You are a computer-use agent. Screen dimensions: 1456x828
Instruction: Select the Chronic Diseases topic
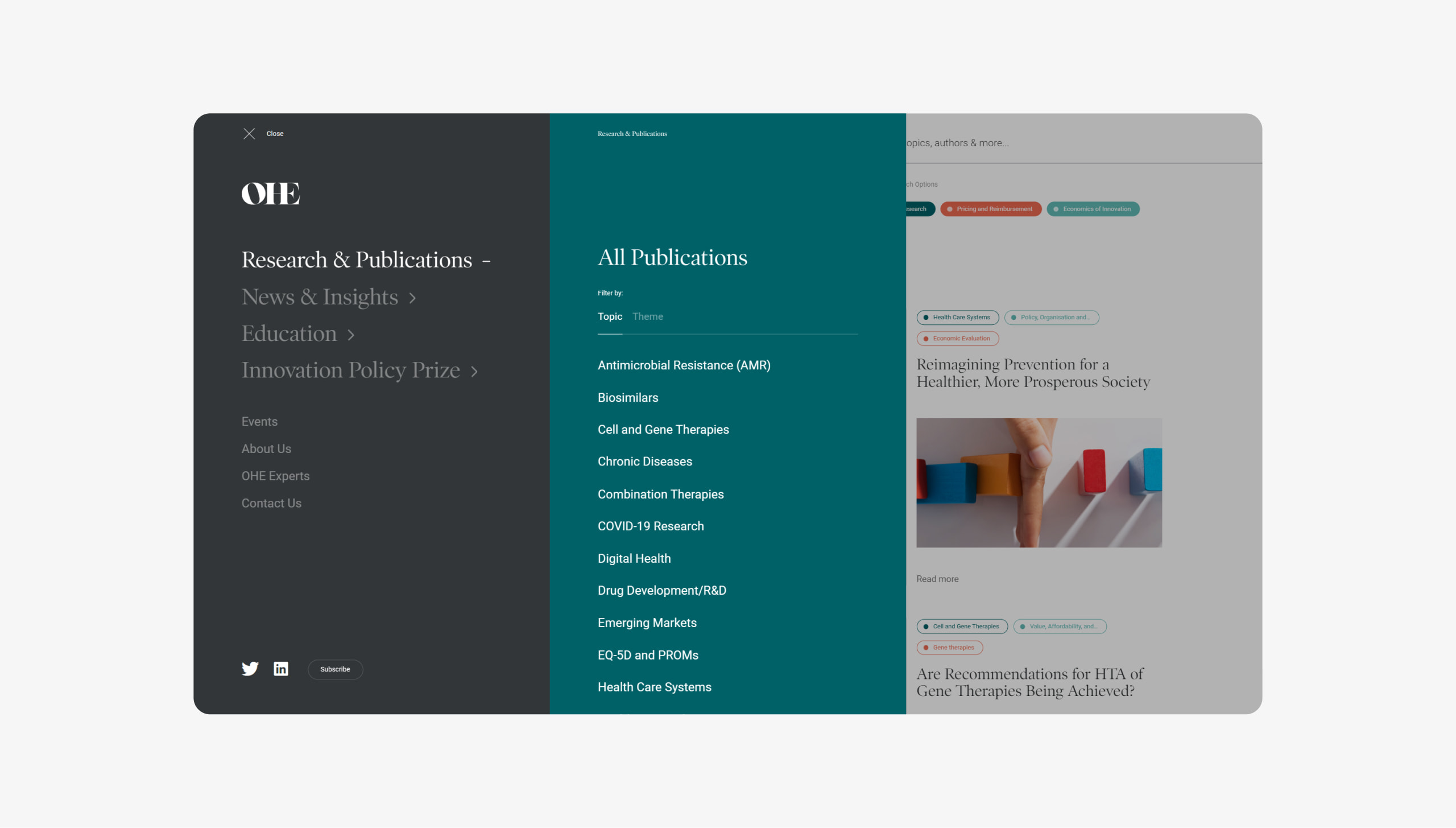click(644, 462)
